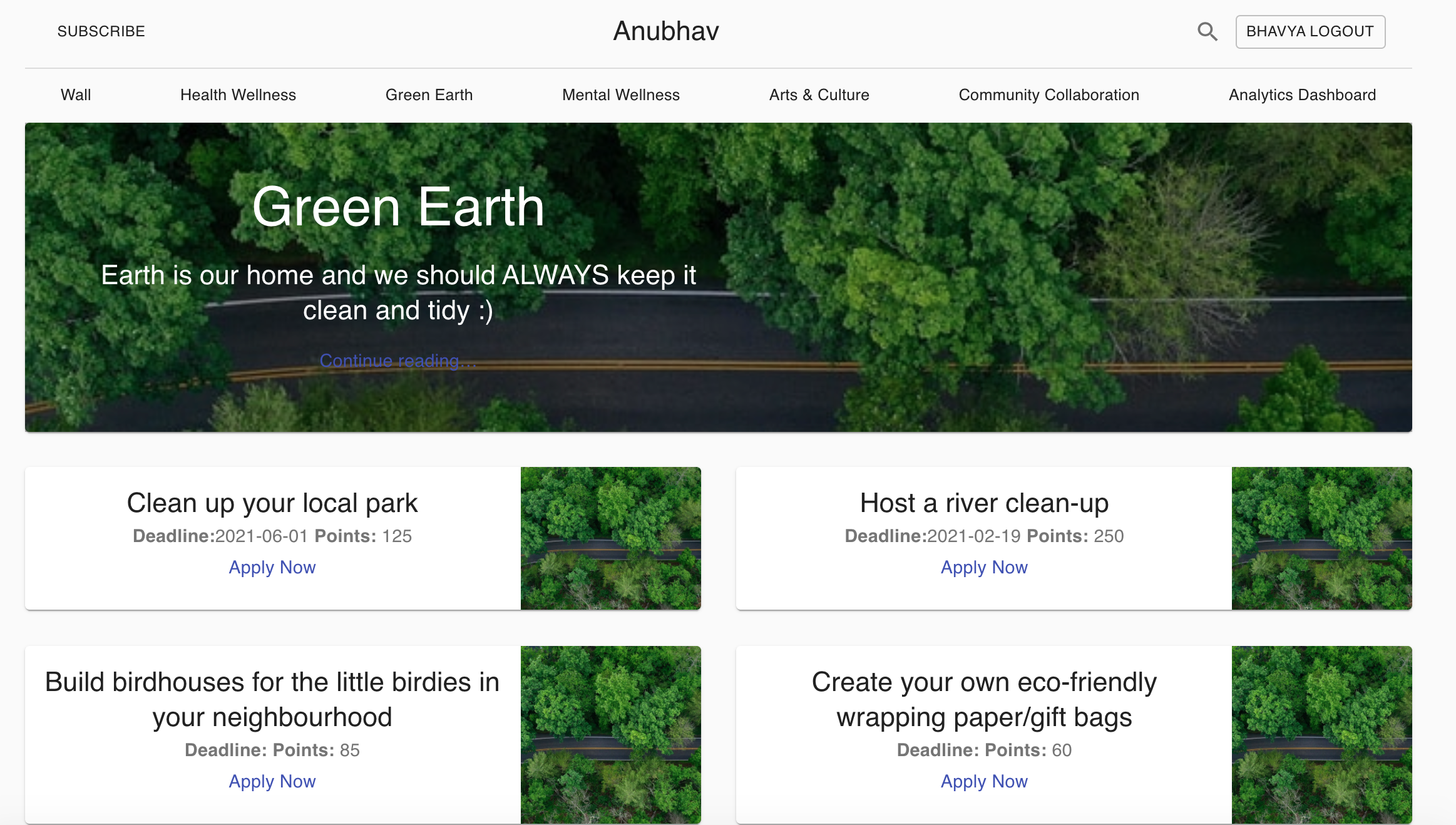Image resolution: width=1456 pixels, height=825 pixels.
Task: Click the Anubhav site title
Action: 665,31
